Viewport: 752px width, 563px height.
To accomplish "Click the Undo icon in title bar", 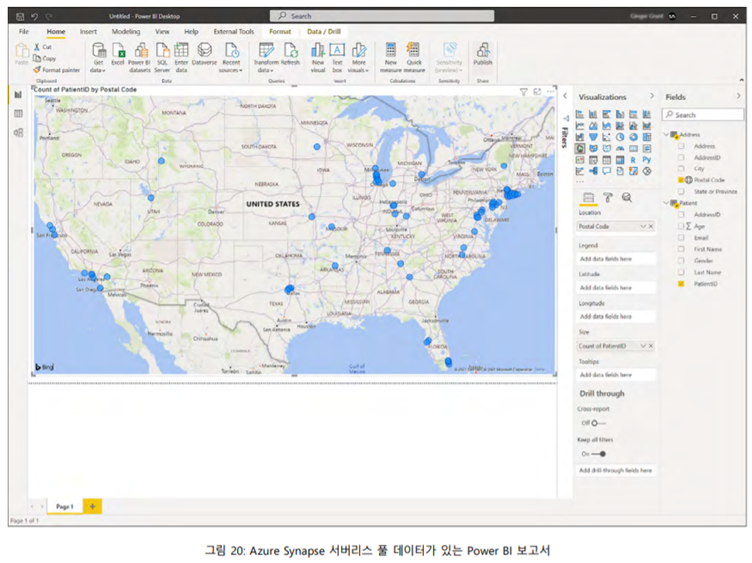I will (35, 16).
